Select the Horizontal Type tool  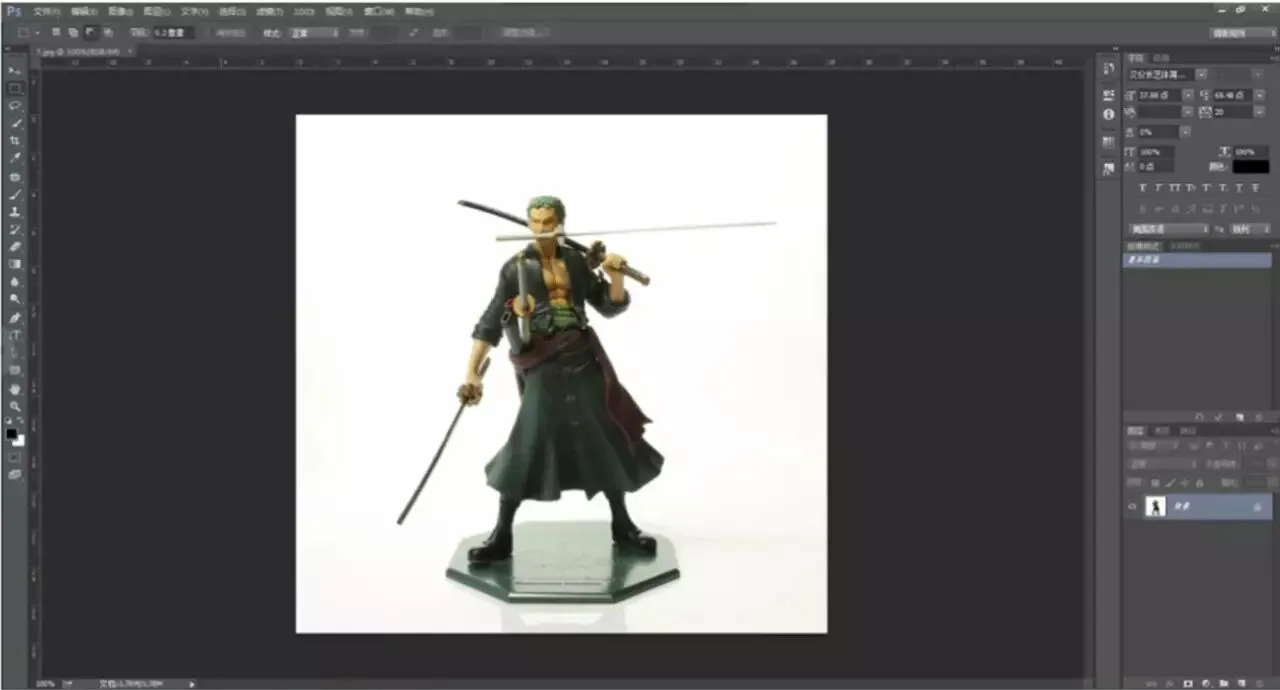point(15,335)
